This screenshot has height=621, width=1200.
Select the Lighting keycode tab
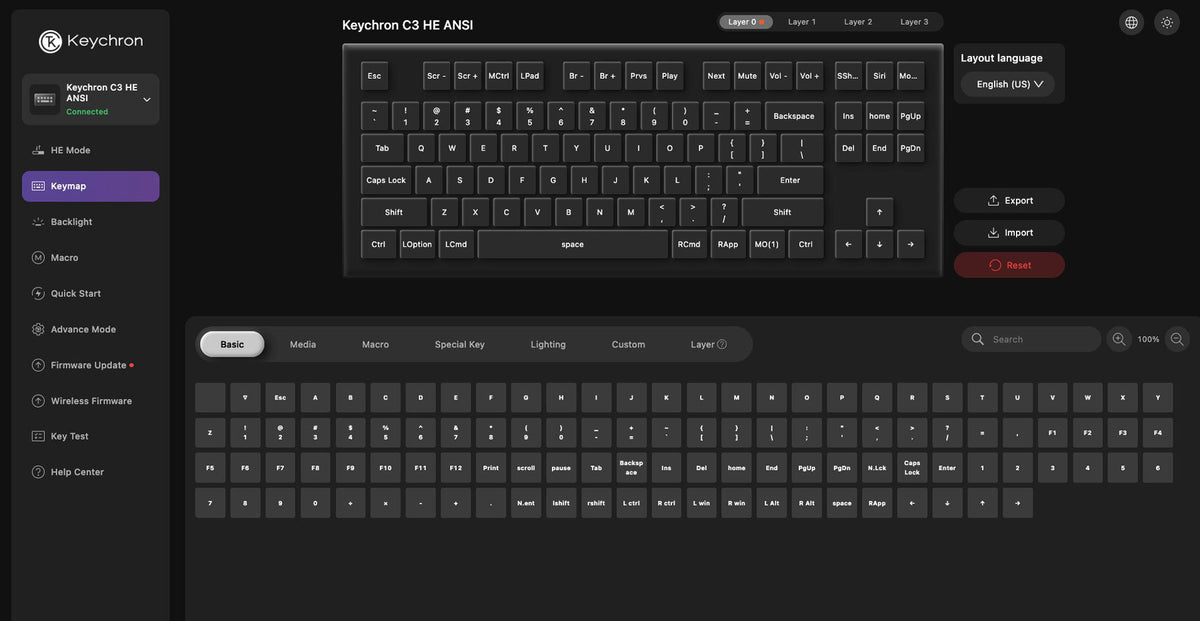(x=548, y=344)
